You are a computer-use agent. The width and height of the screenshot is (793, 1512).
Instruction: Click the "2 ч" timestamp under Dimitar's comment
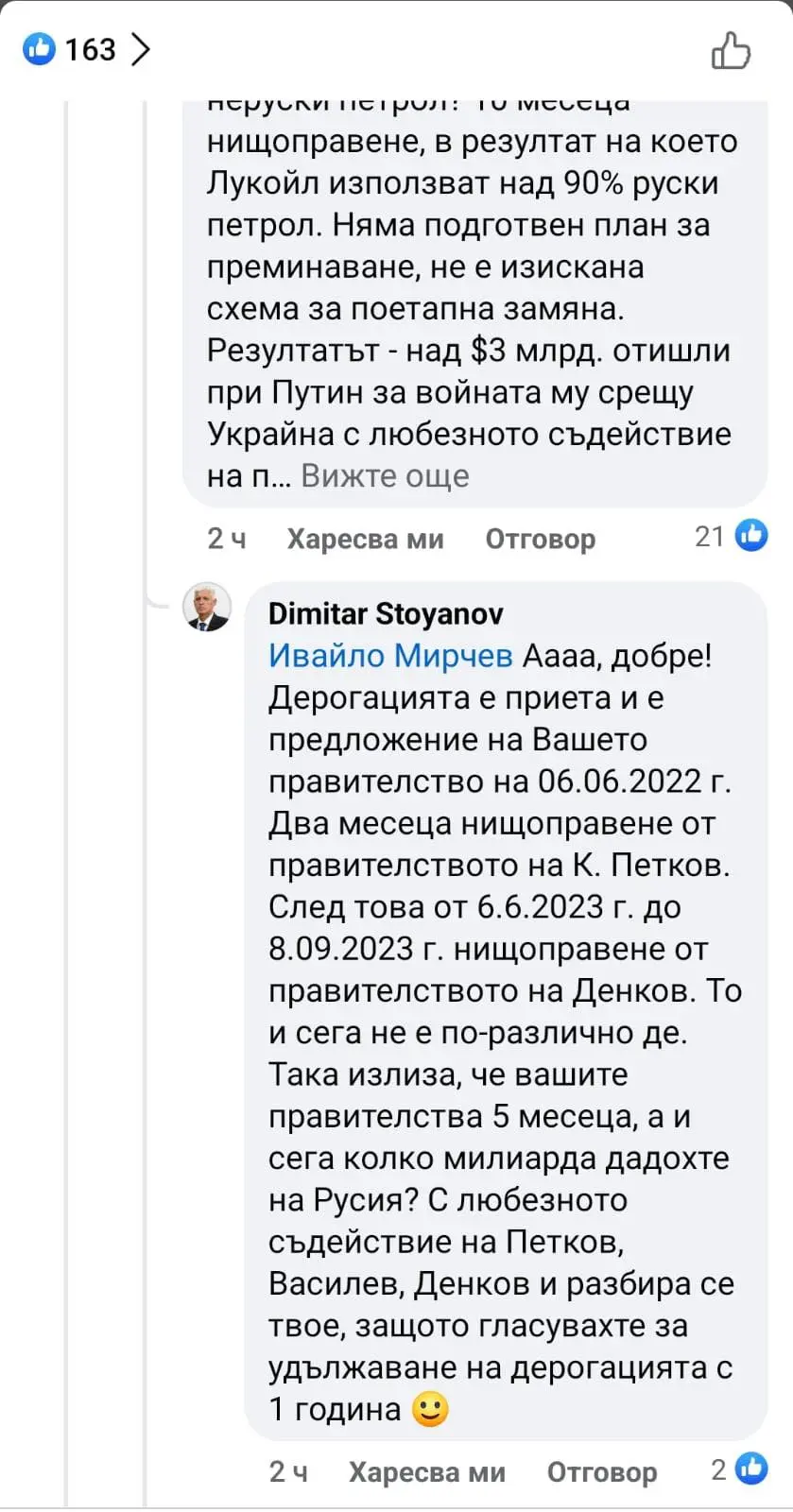click(288, 1471)
